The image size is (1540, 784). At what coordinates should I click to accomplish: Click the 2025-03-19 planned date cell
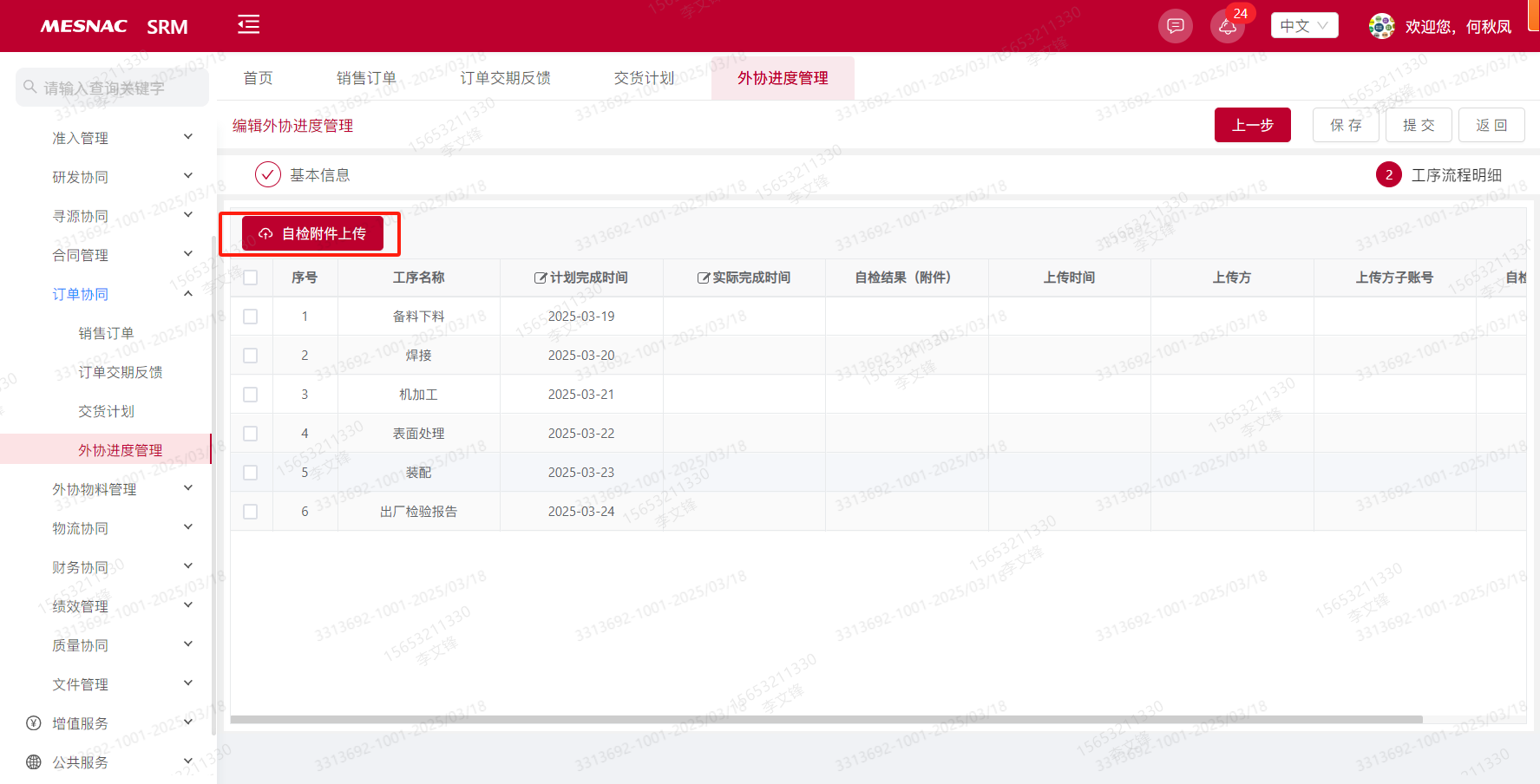coord(581,317)
